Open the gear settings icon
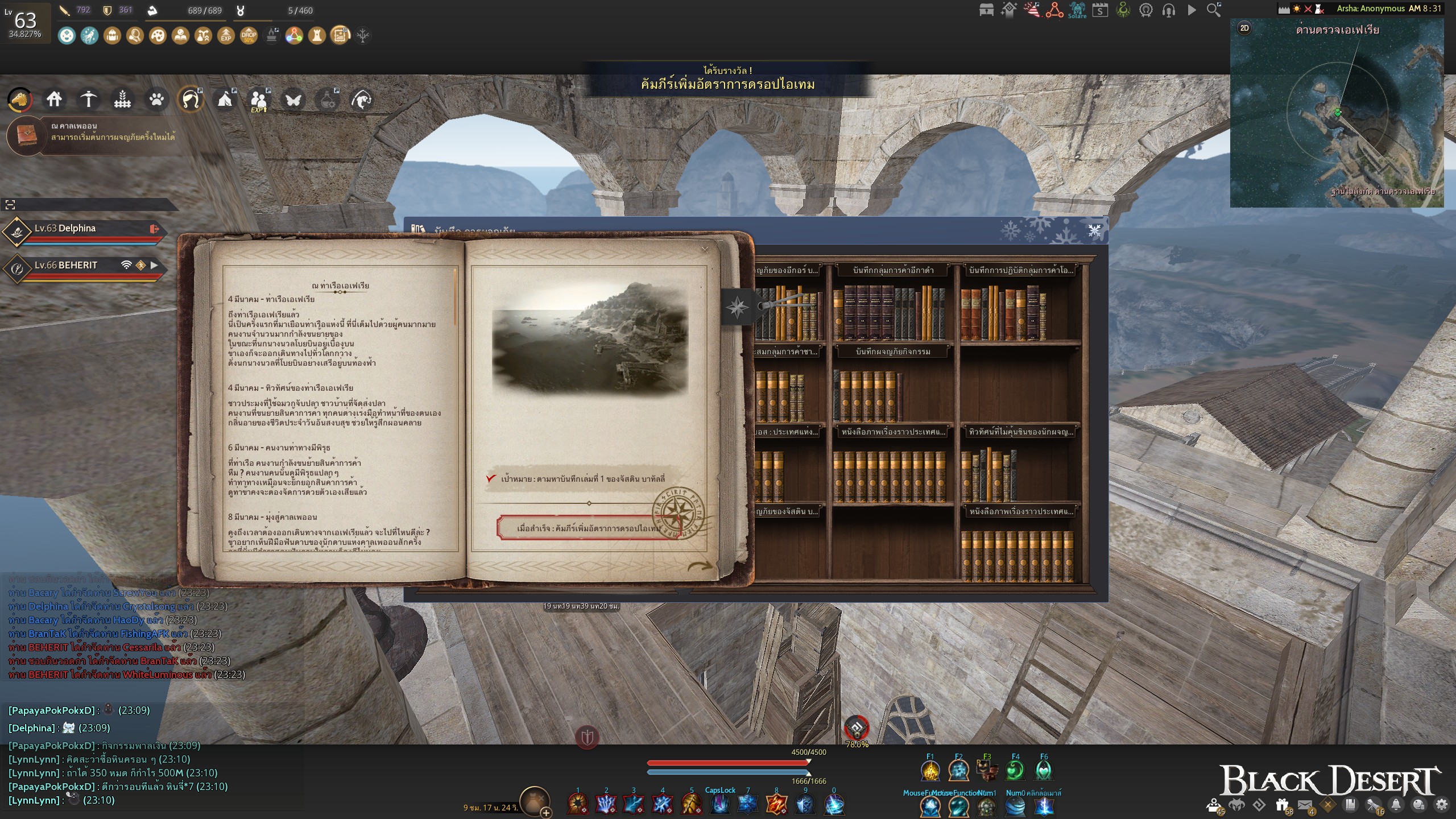 click(x=1442, y=805)
